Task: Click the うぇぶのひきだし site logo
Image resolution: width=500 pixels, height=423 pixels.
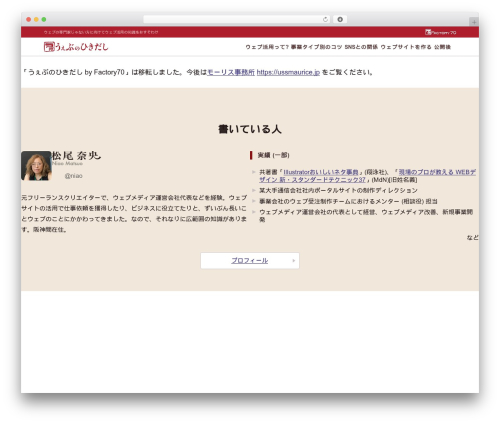Action: pyautogui.click(x=76, y=47)
